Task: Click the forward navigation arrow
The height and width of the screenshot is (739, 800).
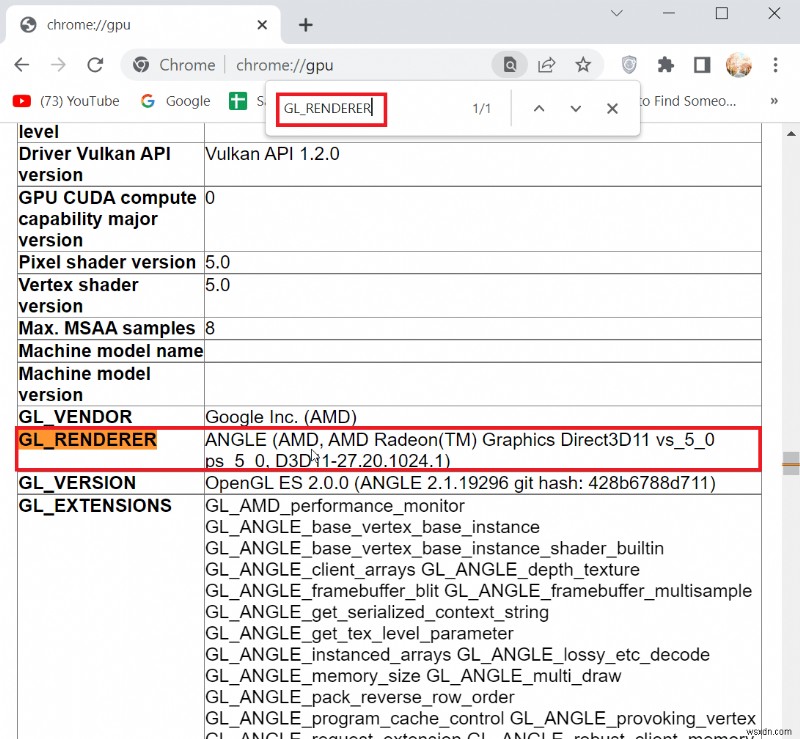Action: click(x=58, y=65)
